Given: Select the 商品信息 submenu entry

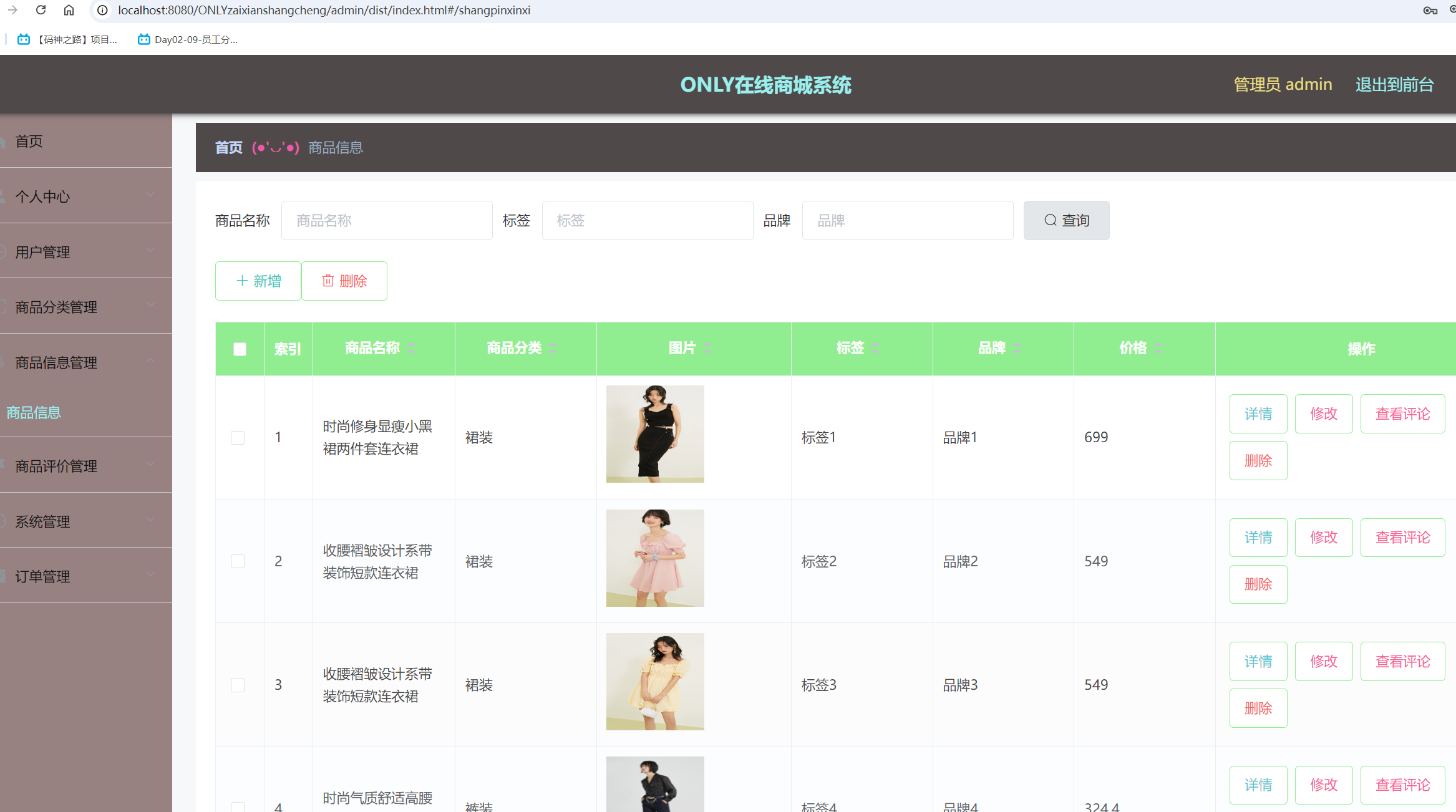Looking at the screenshot, I should tap(33, 413).
